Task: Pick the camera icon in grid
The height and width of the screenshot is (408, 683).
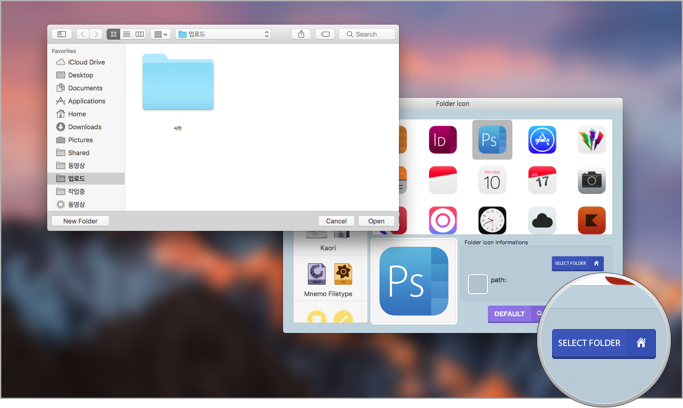Action: (592, 180)
